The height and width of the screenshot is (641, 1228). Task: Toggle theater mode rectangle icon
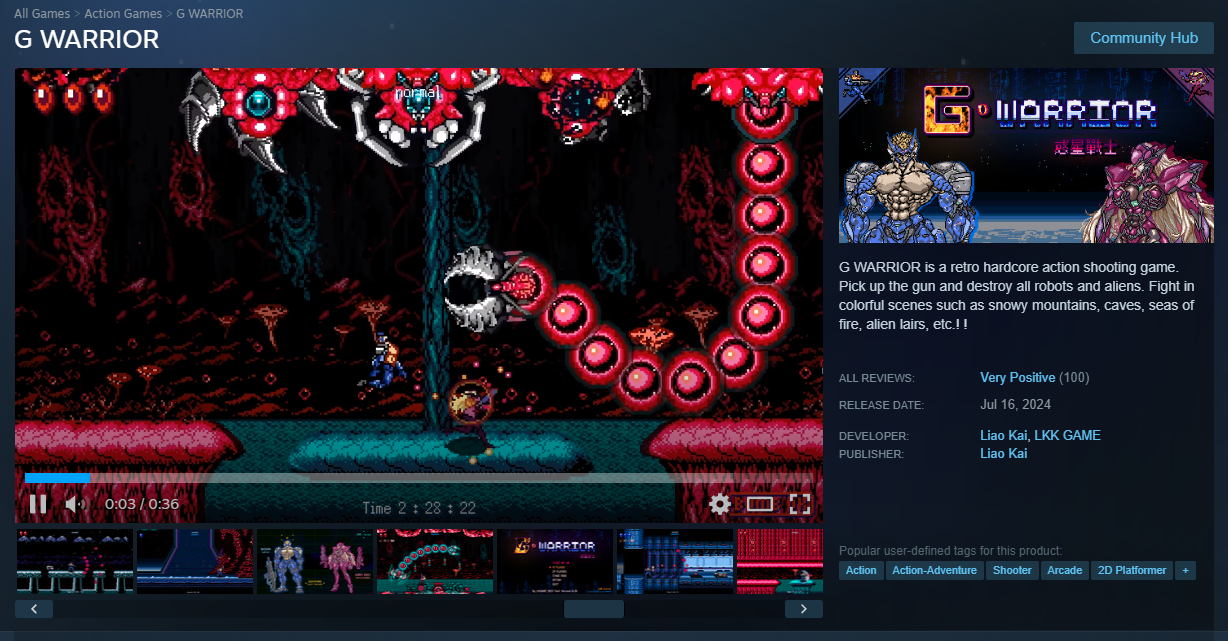tap(760, 504)
